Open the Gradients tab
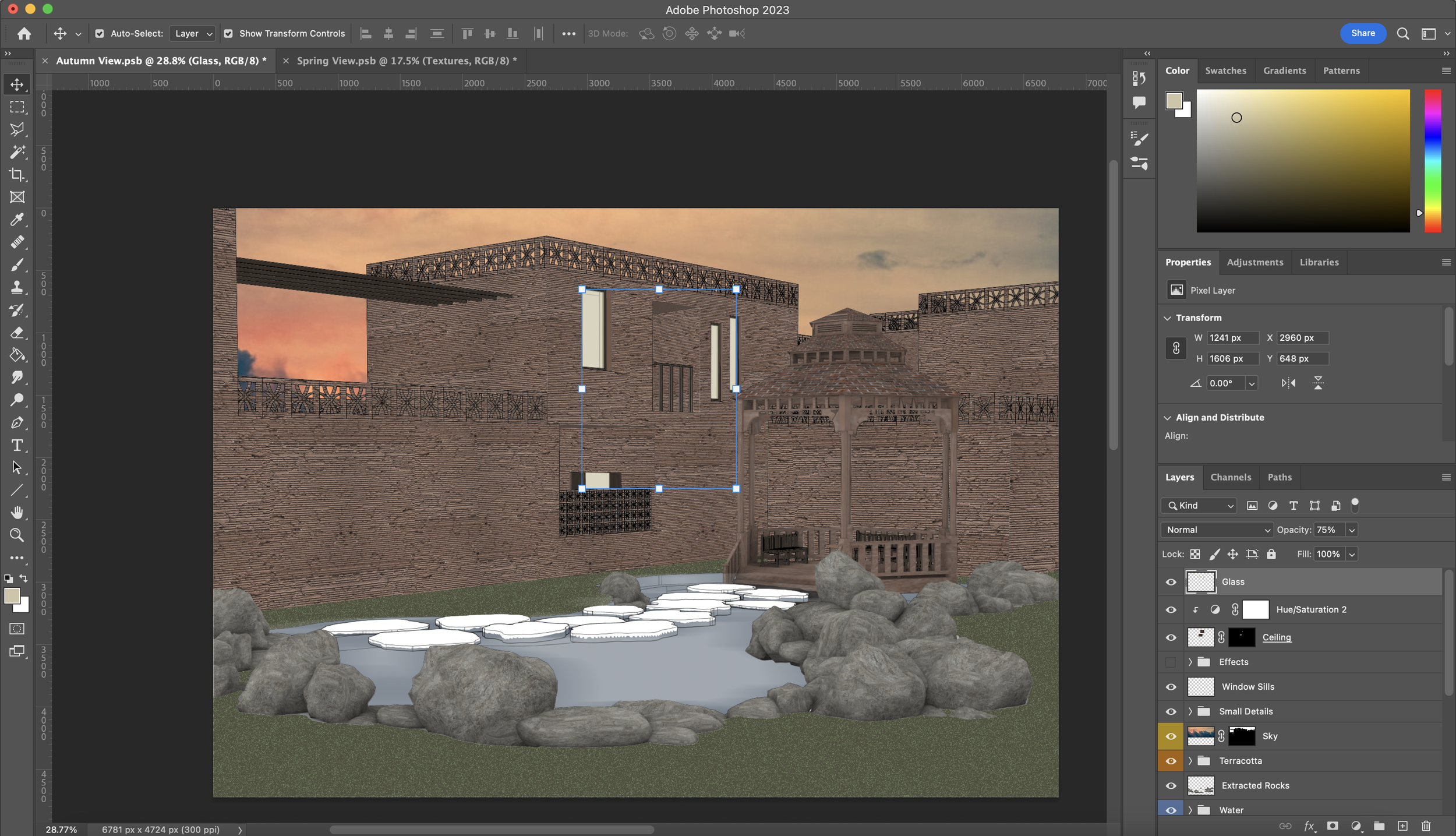Screen dimensions: 1456x836 pyautogui.click(x=1284, y=70)
